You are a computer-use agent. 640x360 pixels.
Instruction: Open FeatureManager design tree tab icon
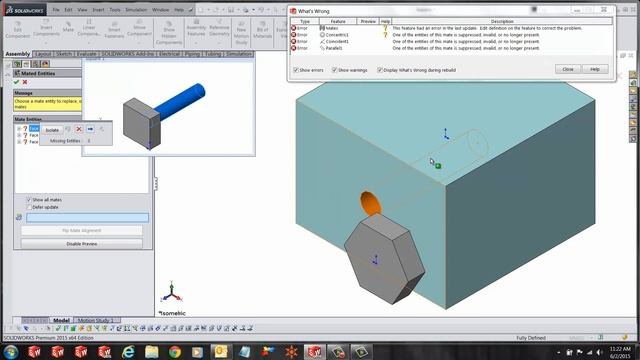pos(17,64)
